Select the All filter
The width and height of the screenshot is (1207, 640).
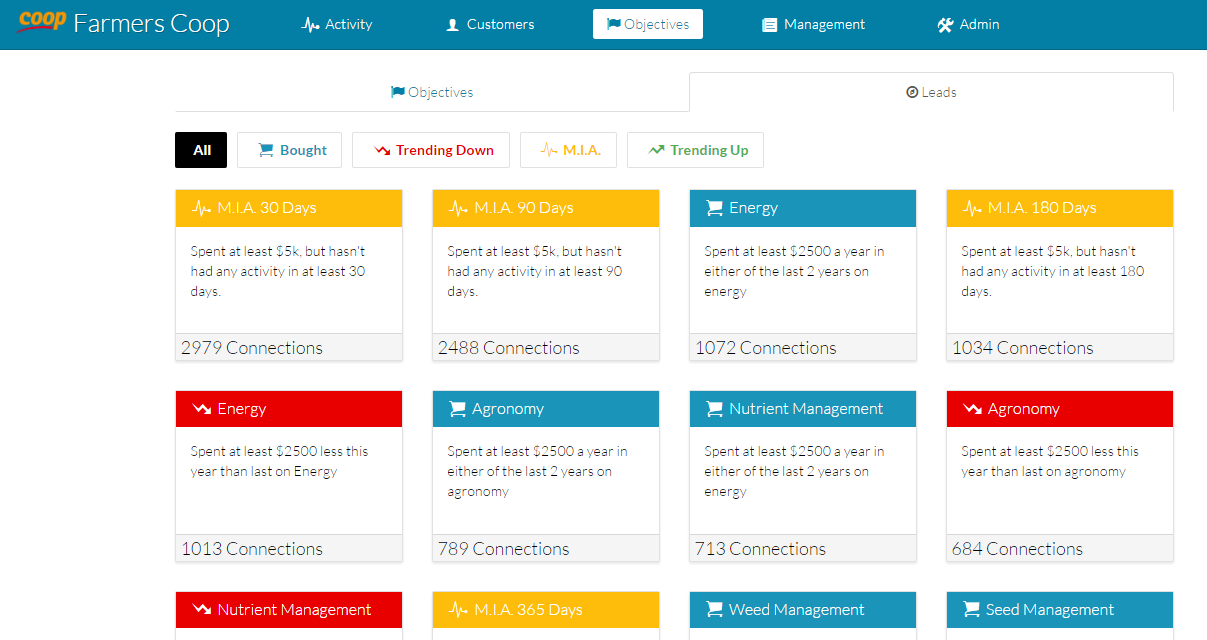click(201, 150)
